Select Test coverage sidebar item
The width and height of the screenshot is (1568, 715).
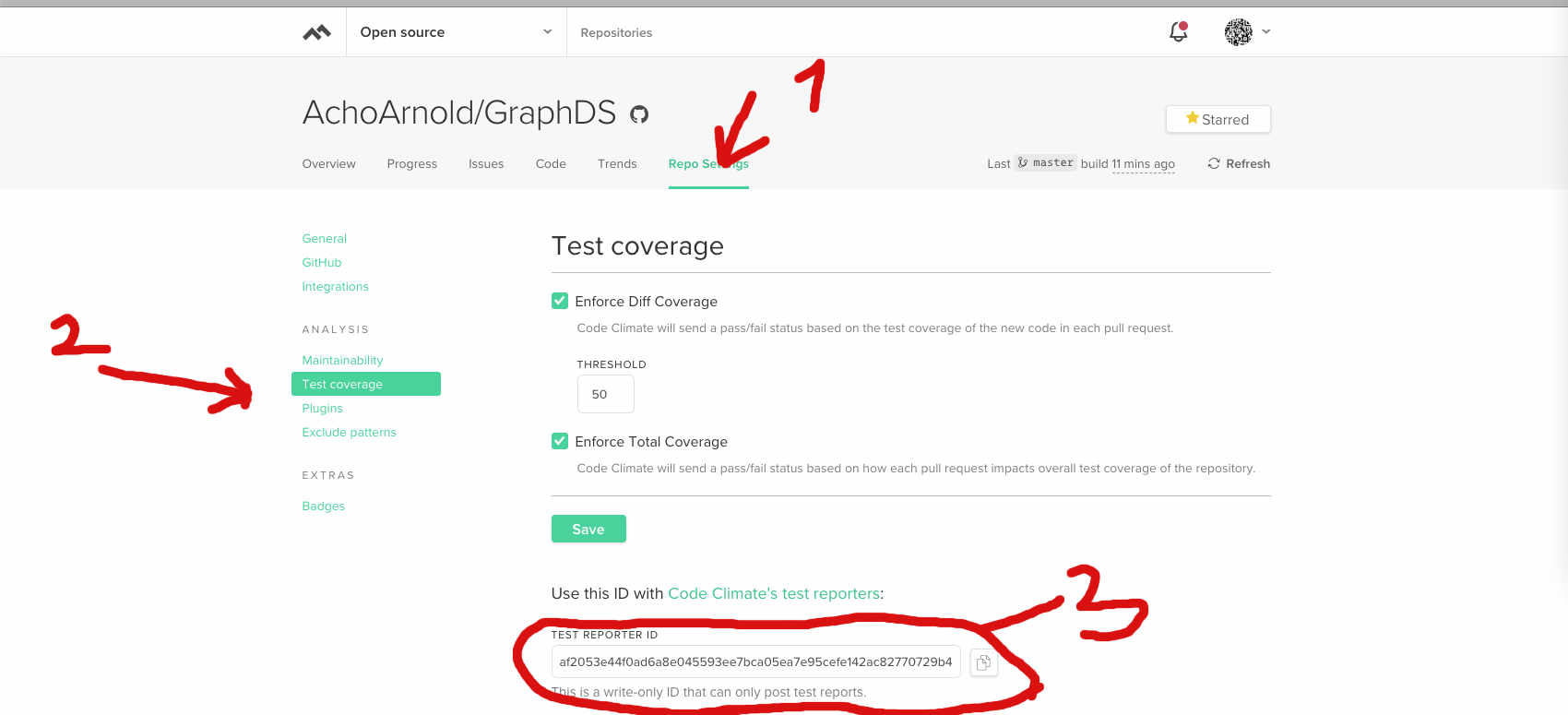coord(366,384)
